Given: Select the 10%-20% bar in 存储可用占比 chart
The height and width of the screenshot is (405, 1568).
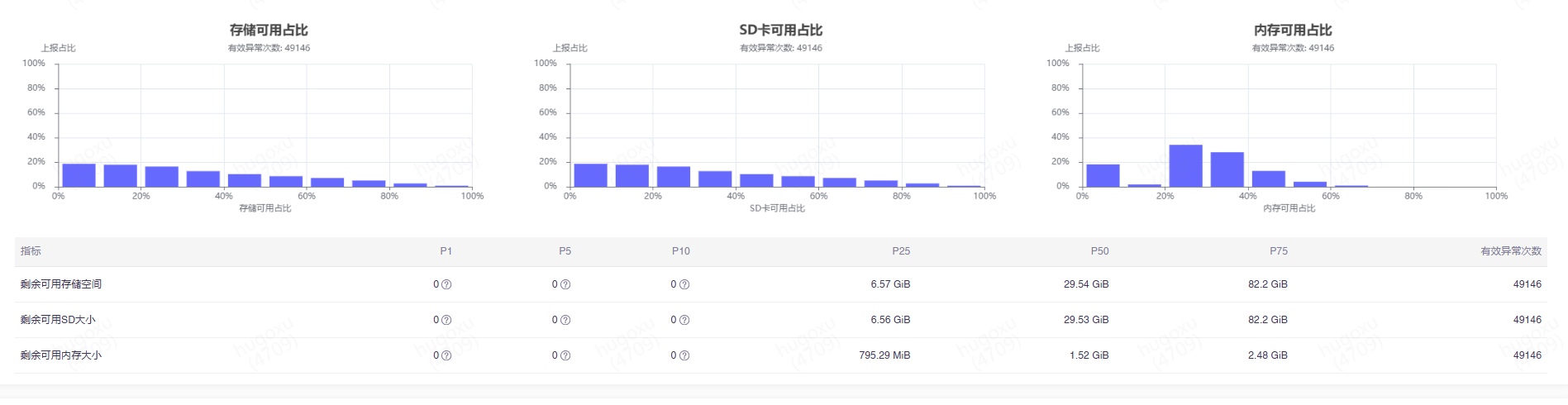Looking at the screenshot, I should [x=120, y=176].
